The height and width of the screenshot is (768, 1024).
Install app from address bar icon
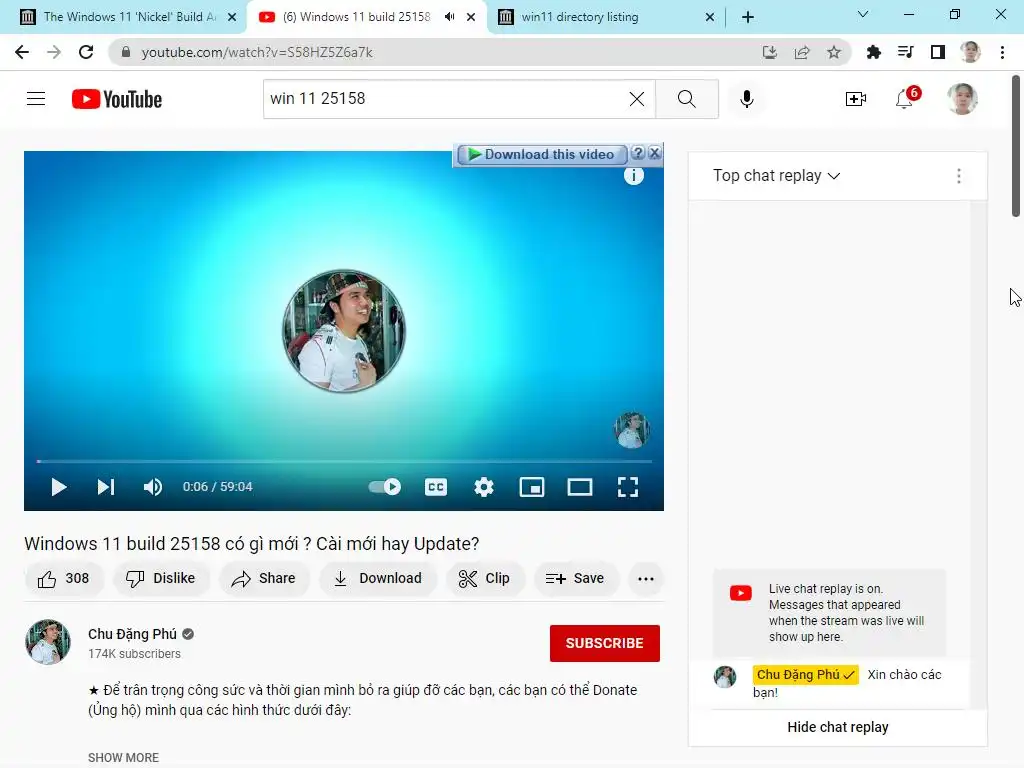(x=770, y=52)
